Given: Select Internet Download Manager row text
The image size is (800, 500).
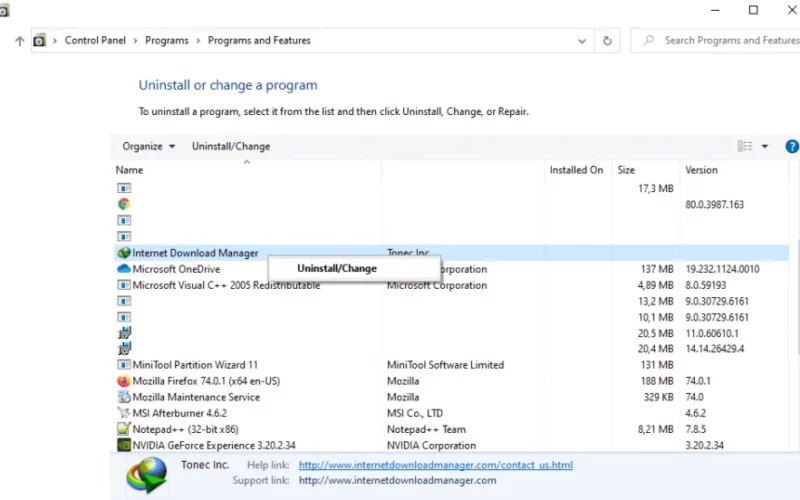Looking at the screenshot, I should click(x=195, y=253).
